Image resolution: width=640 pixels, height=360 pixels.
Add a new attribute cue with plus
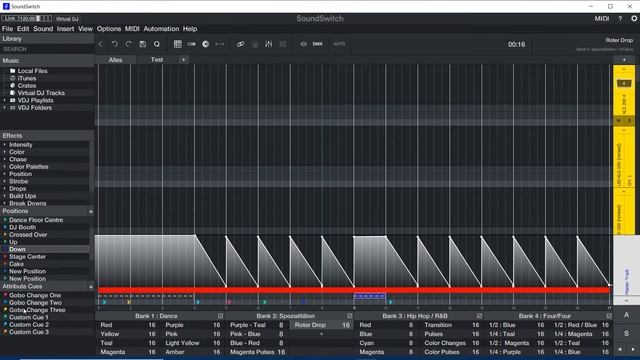click(91, 287)
